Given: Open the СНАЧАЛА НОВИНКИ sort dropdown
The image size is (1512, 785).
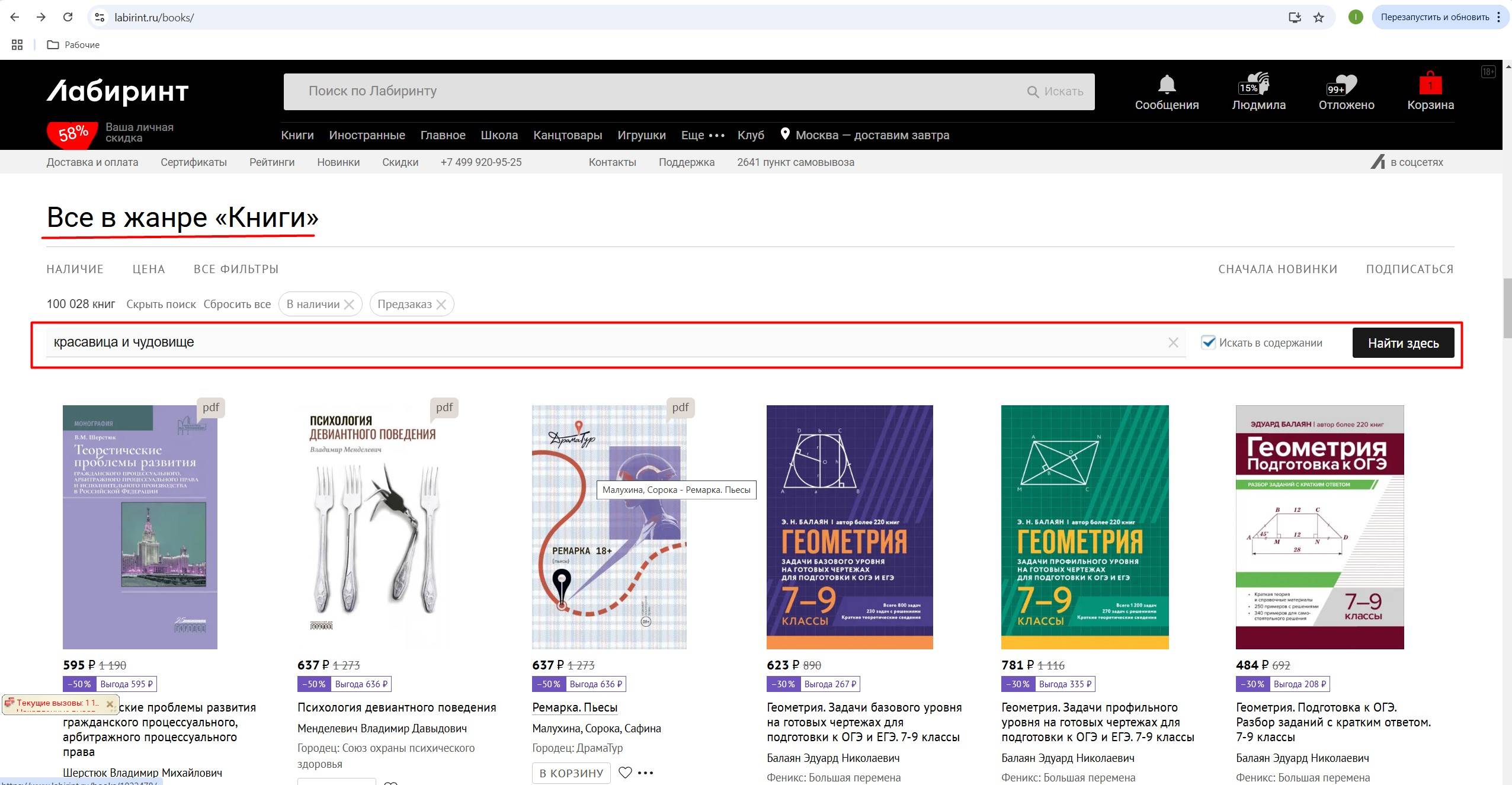Looking at the screenshot, I should pyautogui.click(x=1278, y=269).
